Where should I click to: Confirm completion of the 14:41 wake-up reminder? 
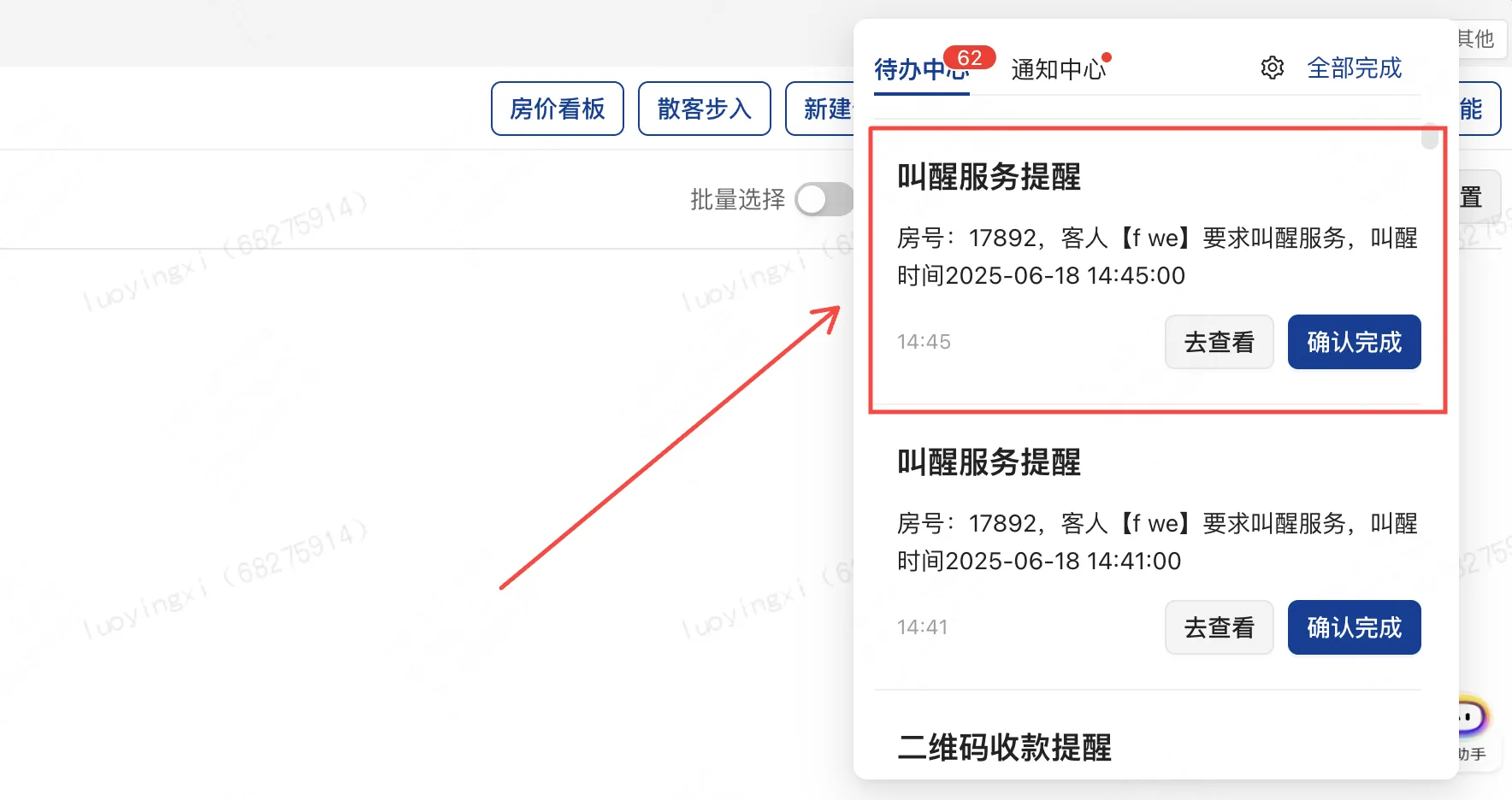(1355, 627)
